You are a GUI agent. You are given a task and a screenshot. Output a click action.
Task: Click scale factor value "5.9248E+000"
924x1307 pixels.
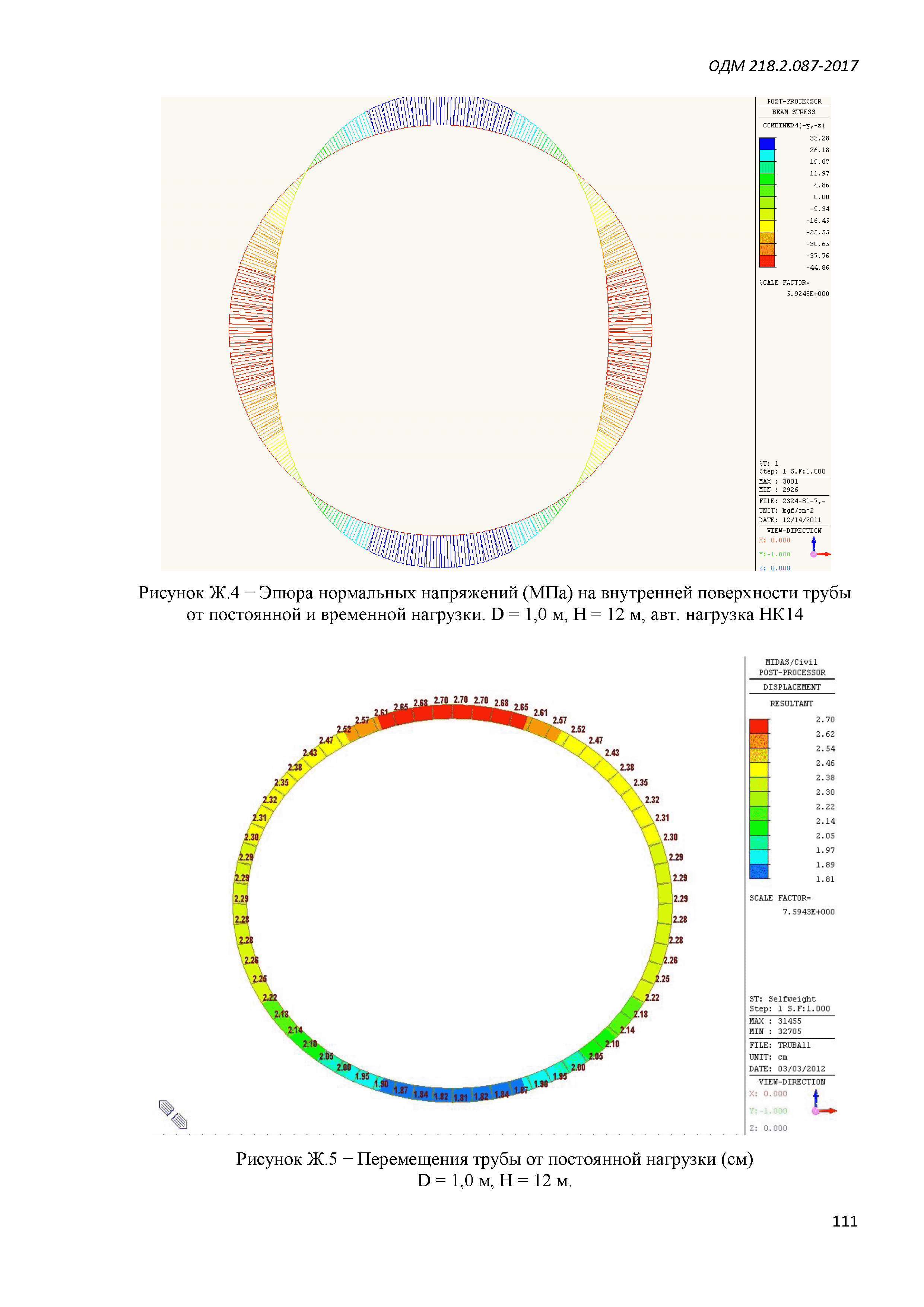pyautogui.click(x=807, y=294)
